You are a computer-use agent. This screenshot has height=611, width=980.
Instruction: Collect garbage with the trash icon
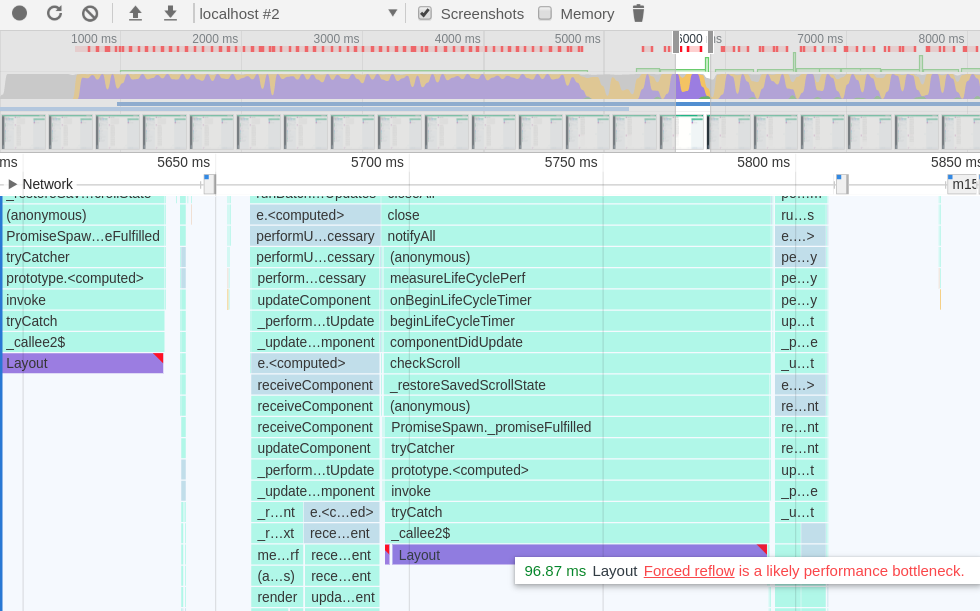[638, 13]
